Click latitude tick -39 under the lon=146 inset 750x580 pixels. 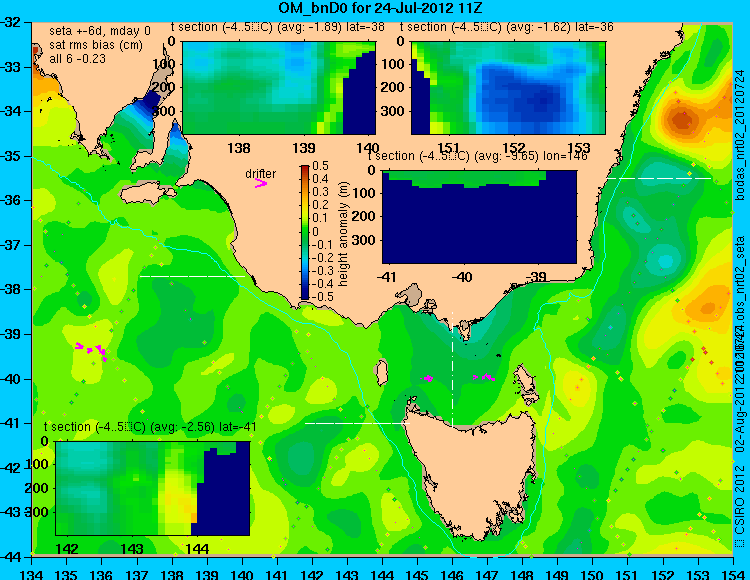(x=535, y=277)
